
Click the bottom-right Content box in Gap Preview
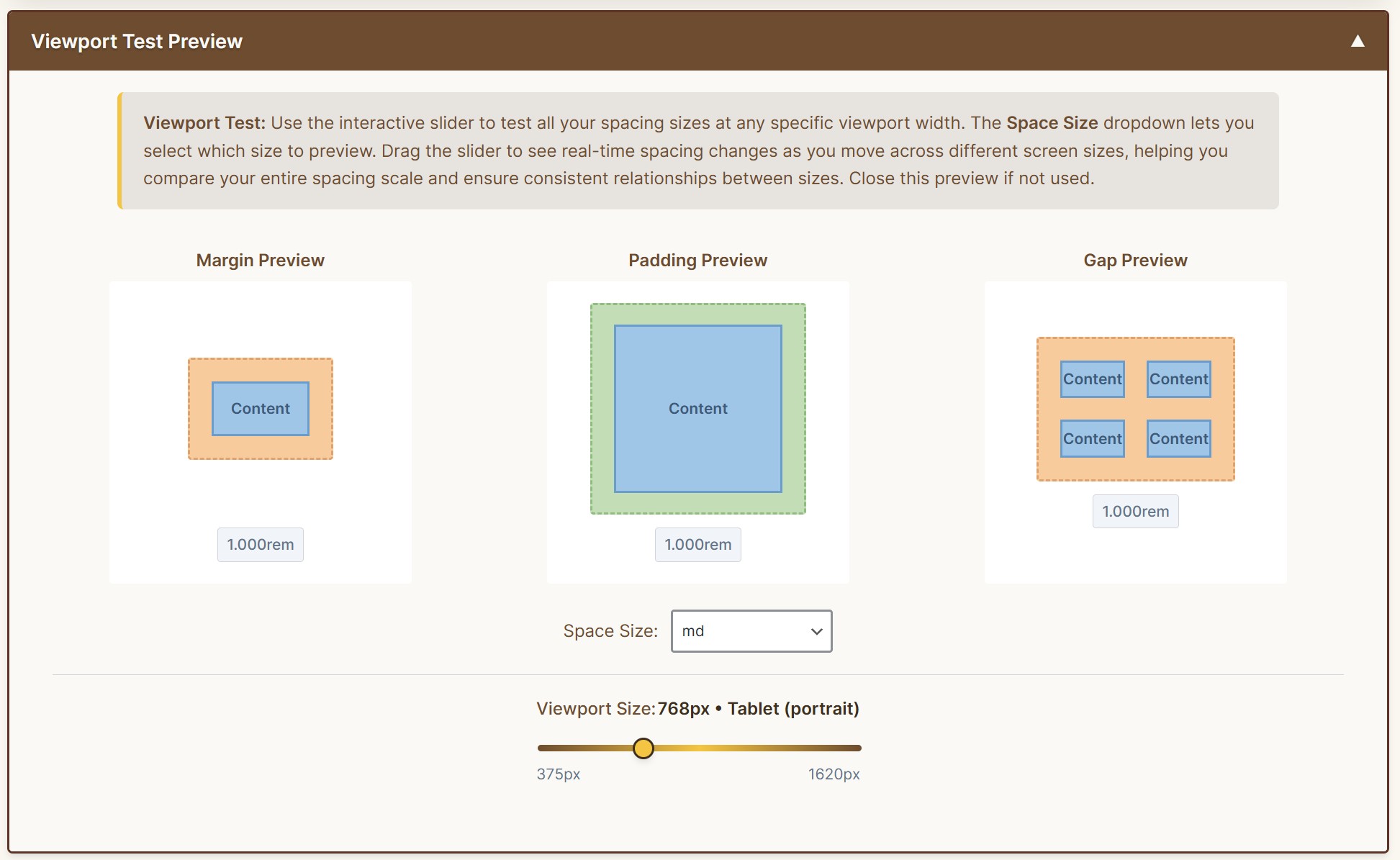1178,439
